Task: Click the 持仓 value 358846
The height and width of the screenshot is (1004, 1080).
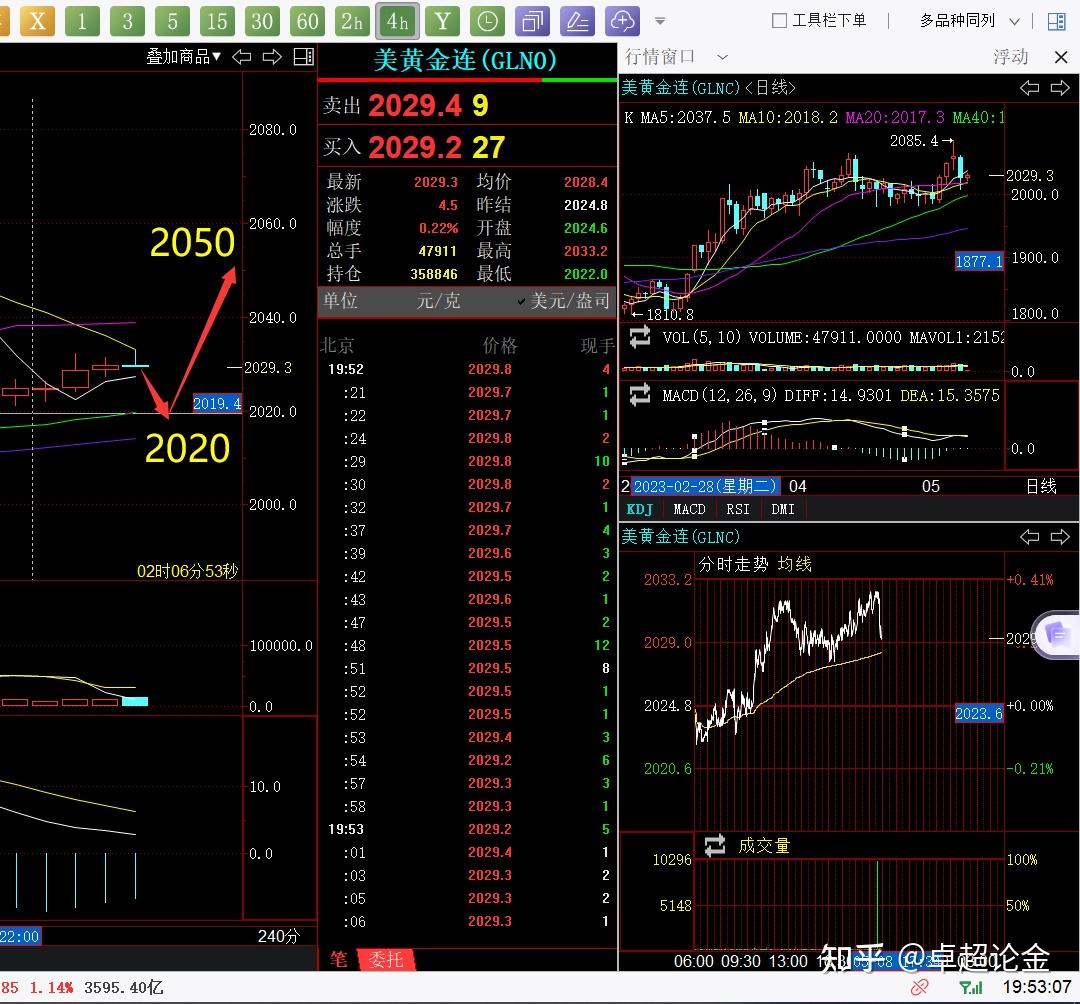Action: pyautogui.click(x=434, y=274)
